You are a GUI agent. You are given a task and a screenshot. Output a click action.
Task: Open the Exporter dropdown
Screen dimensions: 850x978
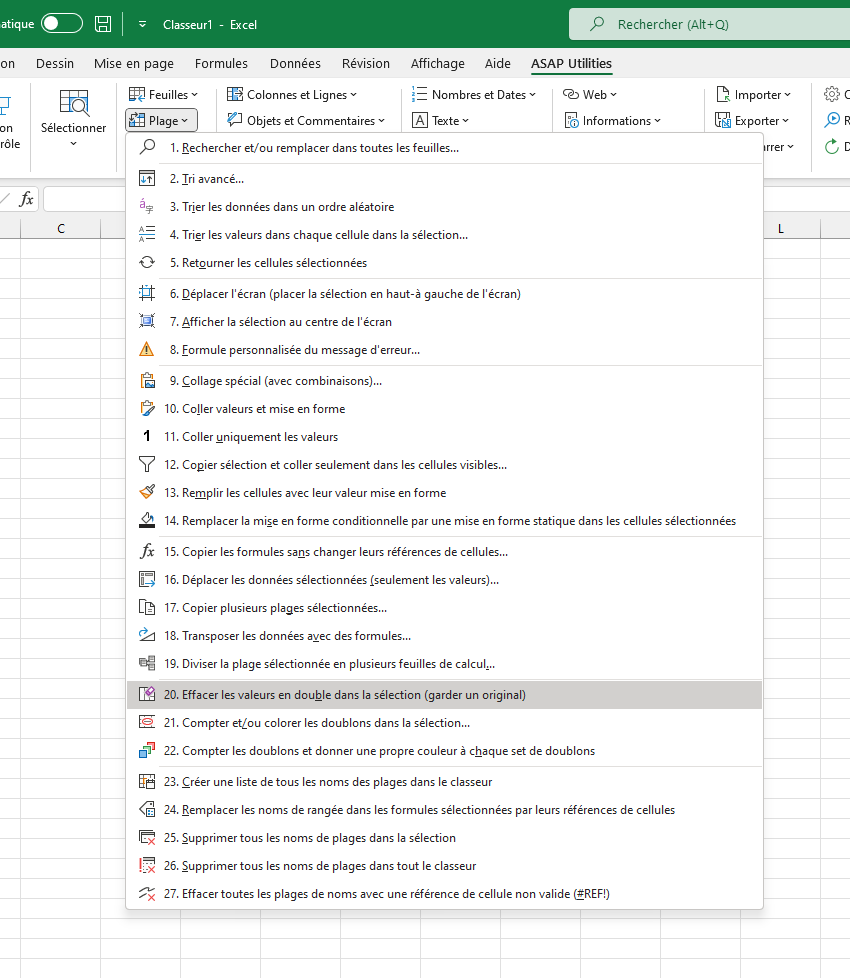coord(752,120)
